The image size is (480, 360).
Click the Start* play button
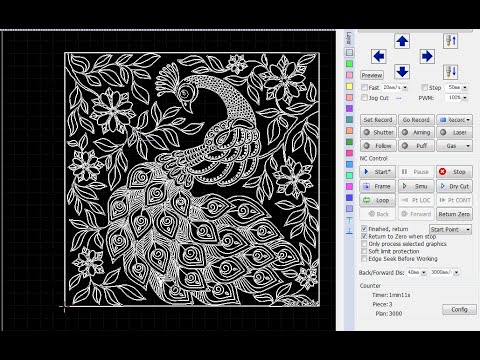[378, 172]
